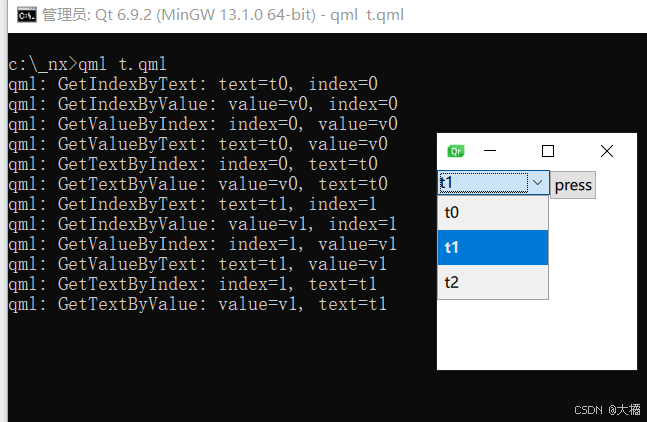Click 'GetIndexByText: text=t1, index=1' line
This screenshot has height=422, width=647.
pyautogui.click(x=193, y=204)
